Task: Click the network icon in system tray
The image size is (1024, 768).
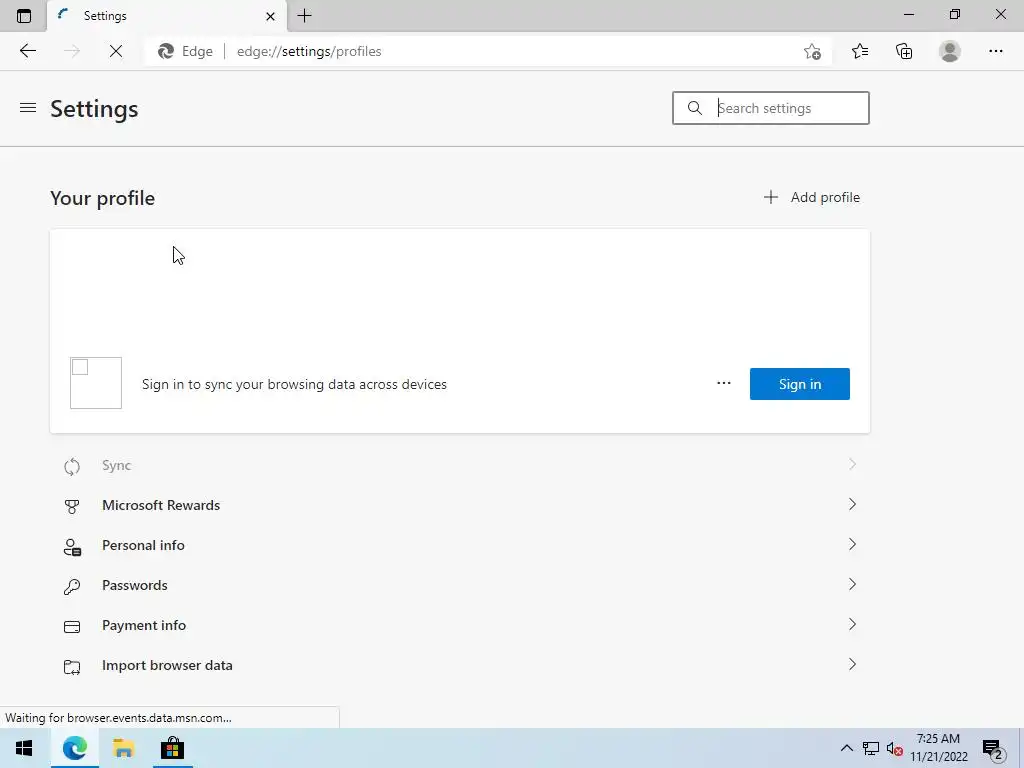Action: (x=871, y=748)
